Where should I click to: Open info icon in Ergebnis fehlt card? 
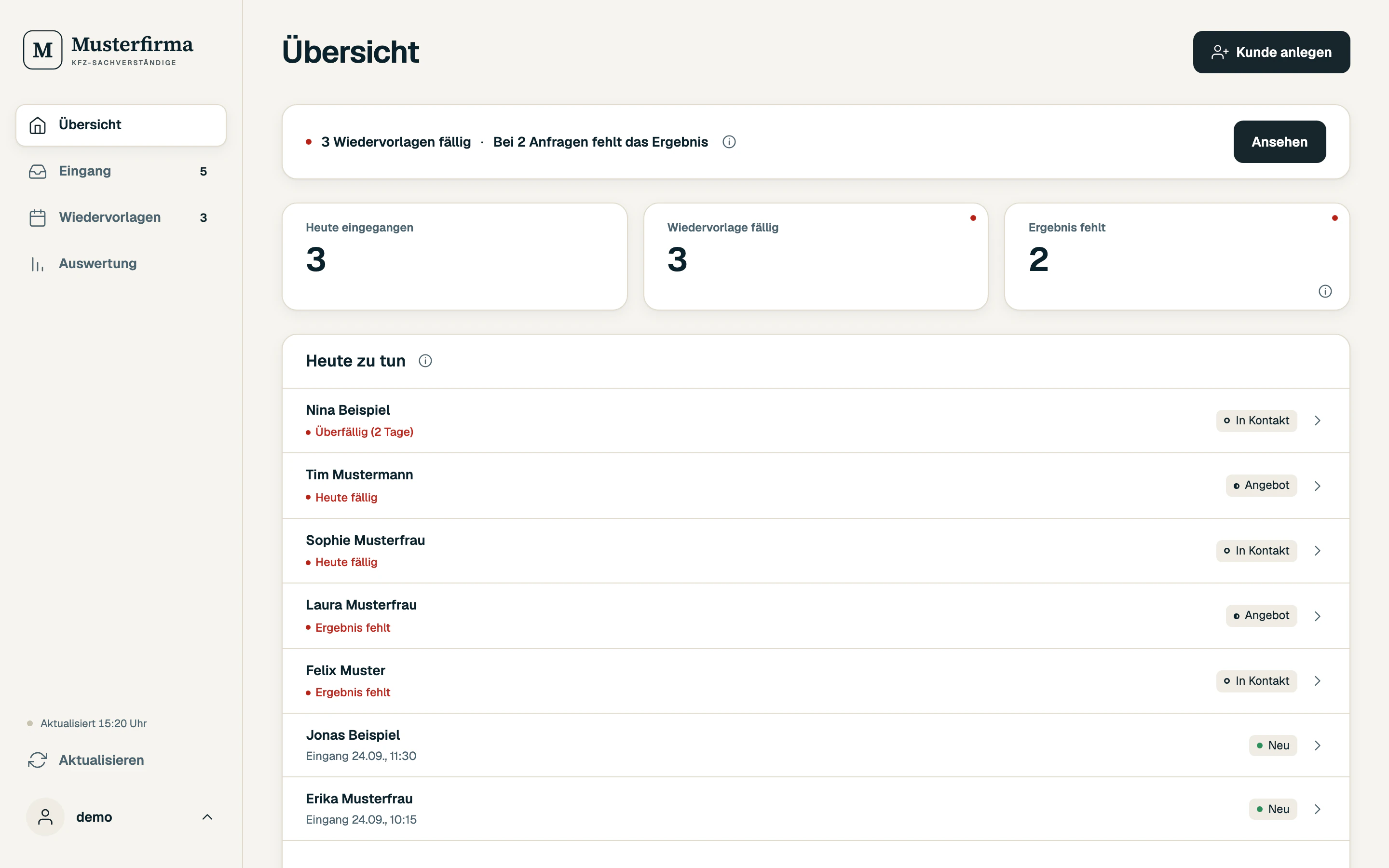1325,292
